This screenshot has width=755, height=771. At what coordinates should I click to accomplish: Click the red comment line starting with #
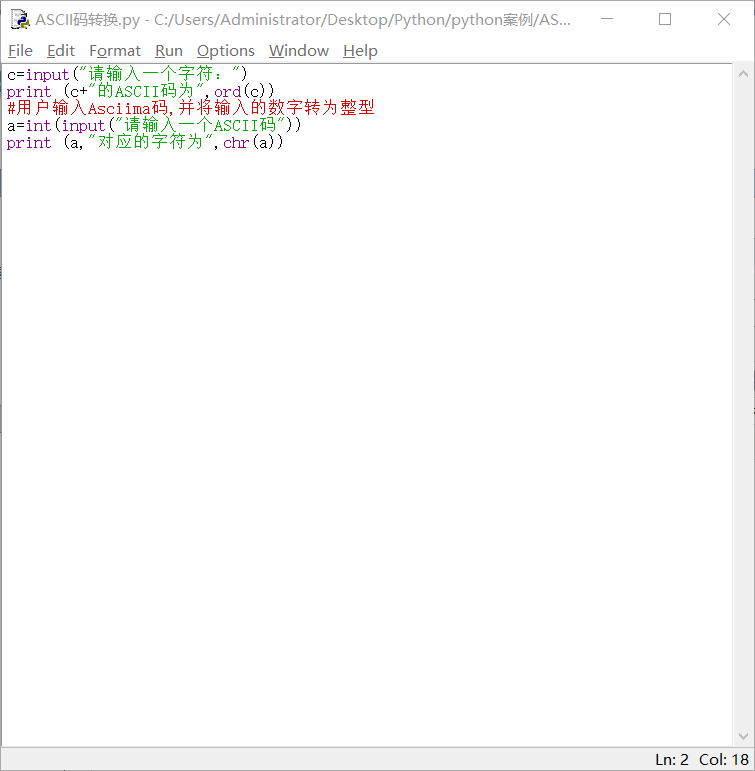pos(191,108)
